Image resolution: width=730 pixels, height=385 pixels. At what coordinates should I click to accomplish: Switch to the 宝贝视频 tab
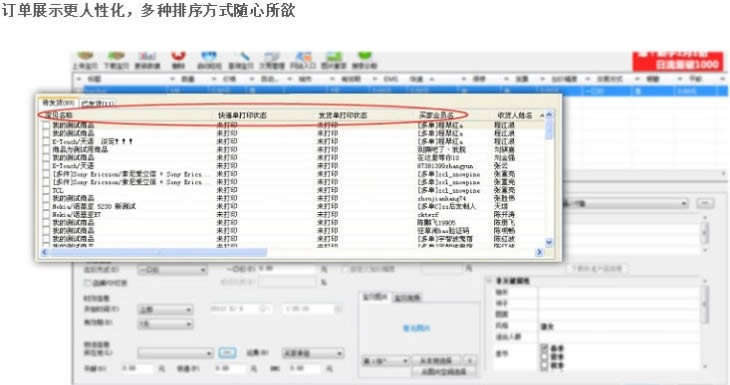tap(407, 298)
